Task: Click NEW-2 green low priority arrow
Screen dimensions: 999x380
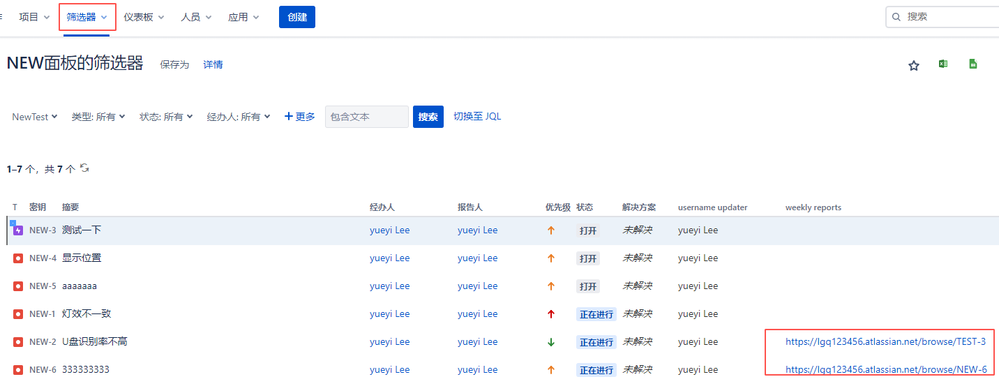Action: pyautogui.click(x=551, y=342)
